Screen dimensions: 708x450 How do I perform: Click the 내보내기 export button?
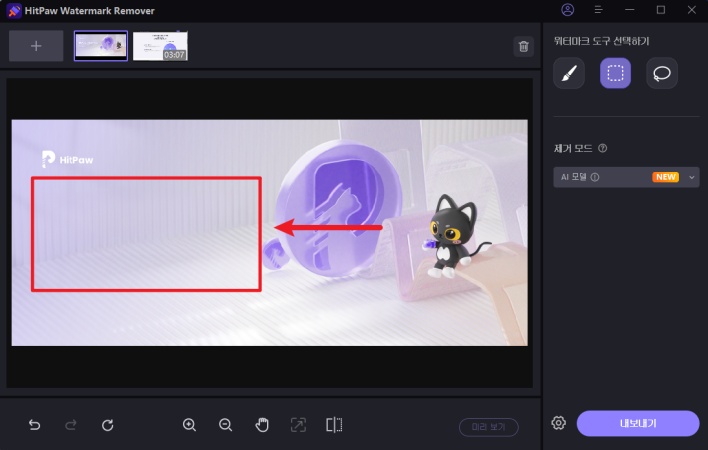point(637,423)
